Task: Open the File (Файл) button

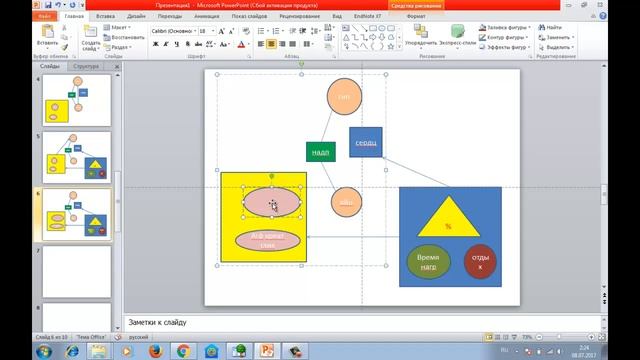Action: [x=45, y=16]
